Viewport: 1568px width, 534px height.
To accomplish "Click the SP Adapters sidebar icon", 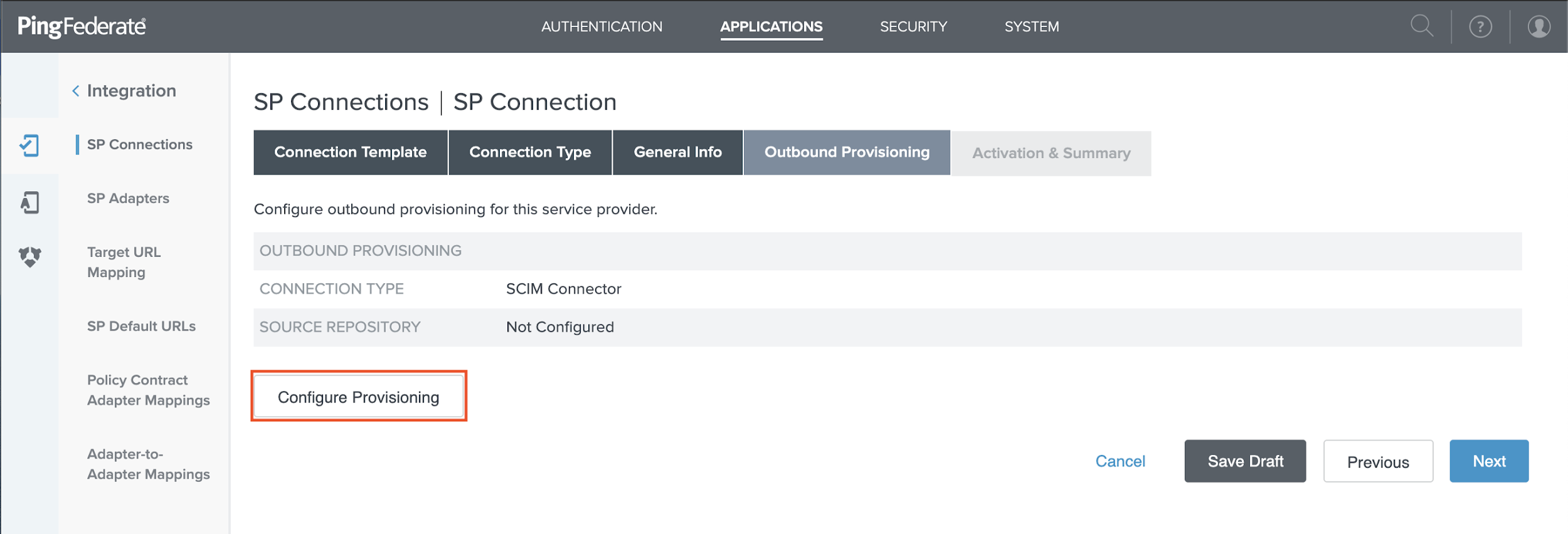I will [x=29, y=202].
